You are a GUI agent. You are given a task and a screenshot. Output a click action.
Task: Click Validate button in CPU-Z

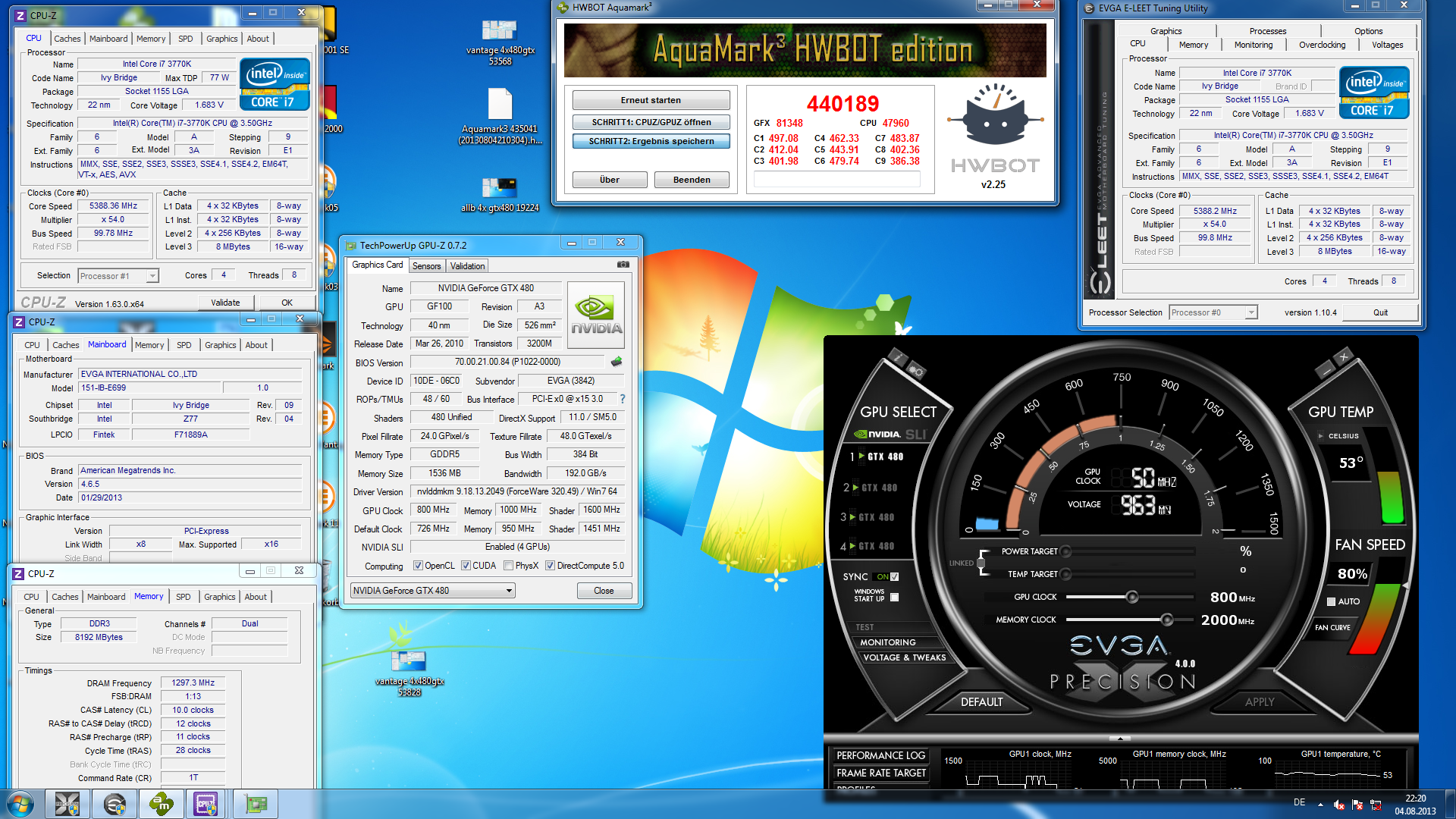click(225, 303)
